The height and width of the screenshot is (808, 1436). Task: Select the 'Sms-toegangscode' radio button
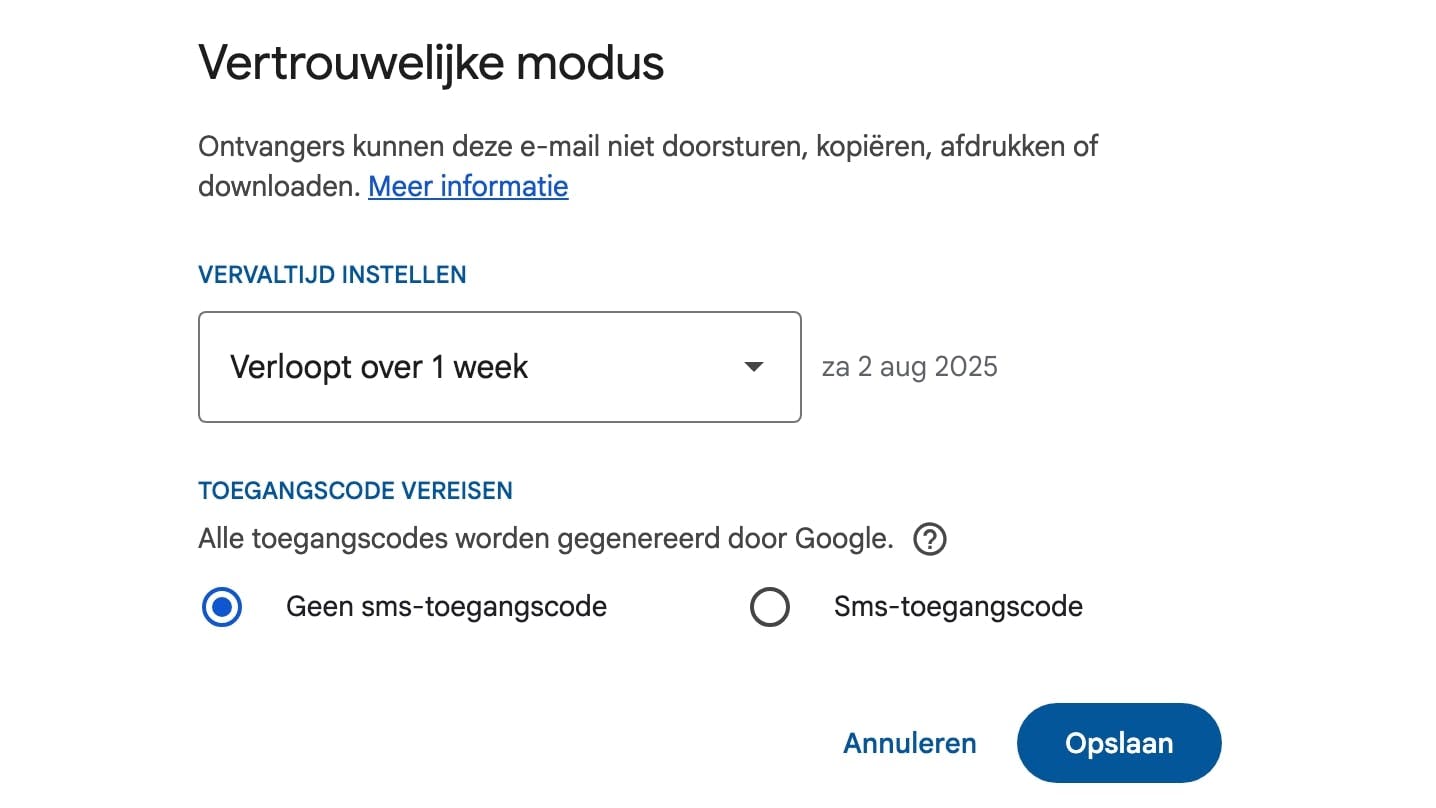[x=769, y=607]
